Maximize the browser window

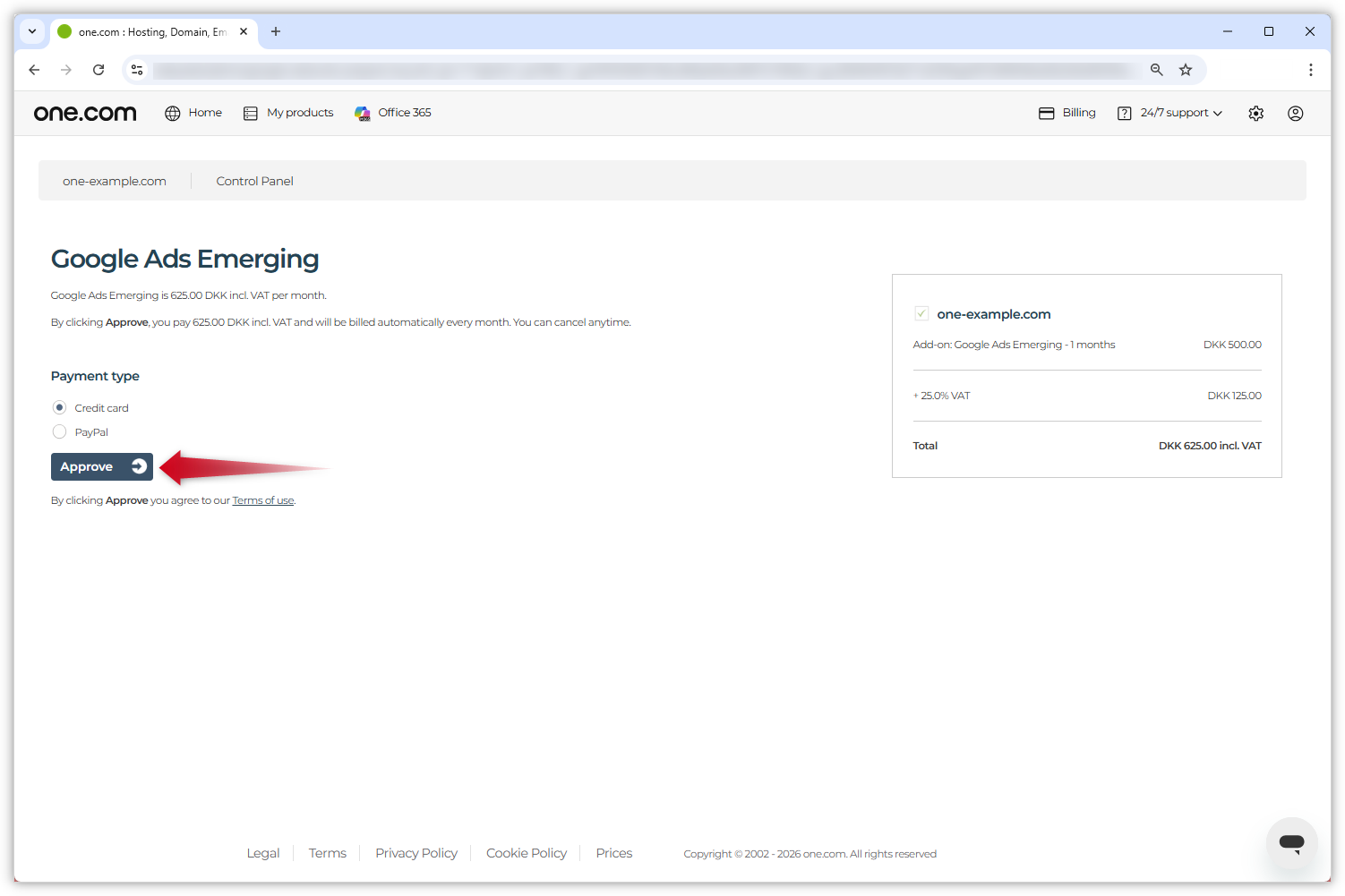coord(1269,31)
